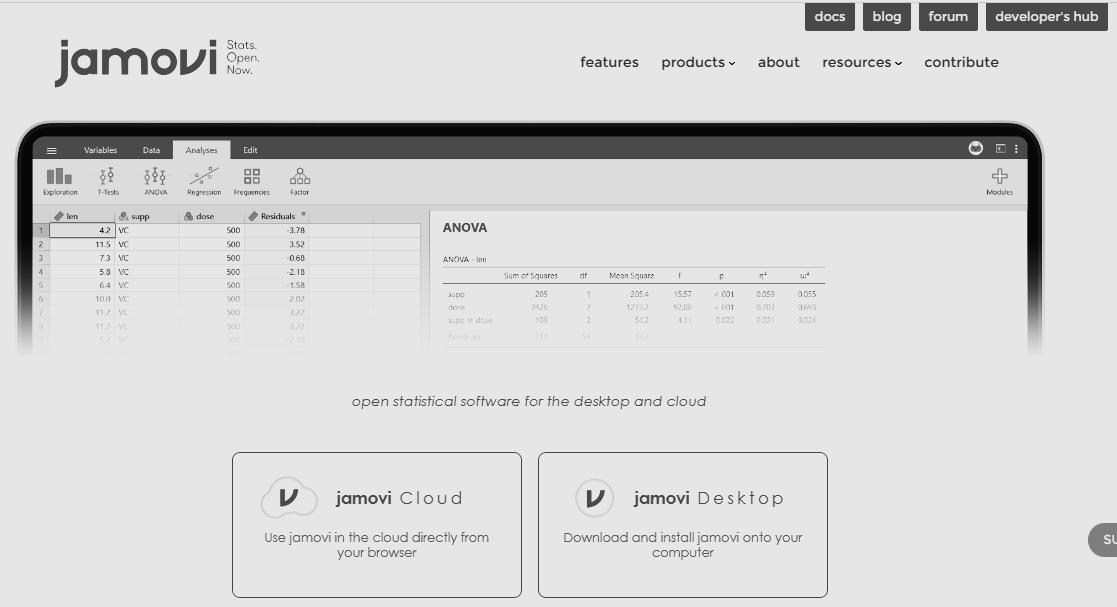Select the cell containing 11.5
Screen dimensions: 1117x607
(x=81, y=244)
